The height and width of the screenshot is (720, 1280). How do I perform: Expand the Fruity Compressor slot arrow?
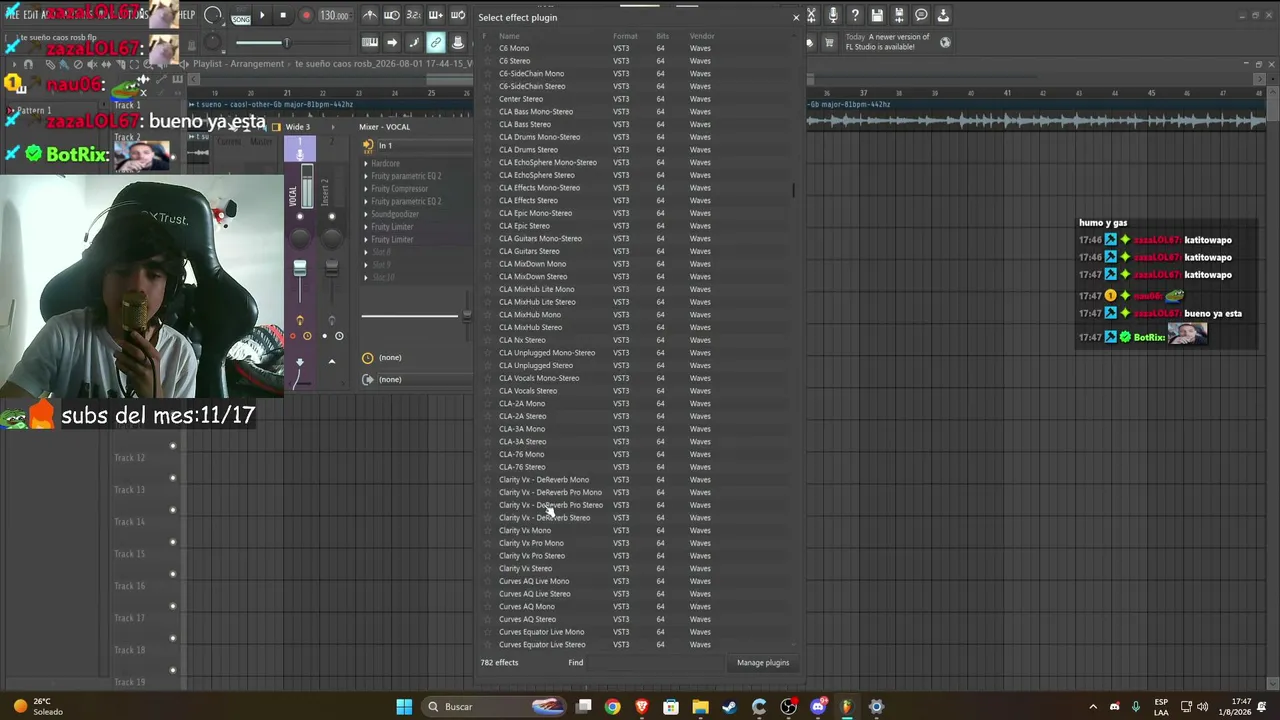366,189
